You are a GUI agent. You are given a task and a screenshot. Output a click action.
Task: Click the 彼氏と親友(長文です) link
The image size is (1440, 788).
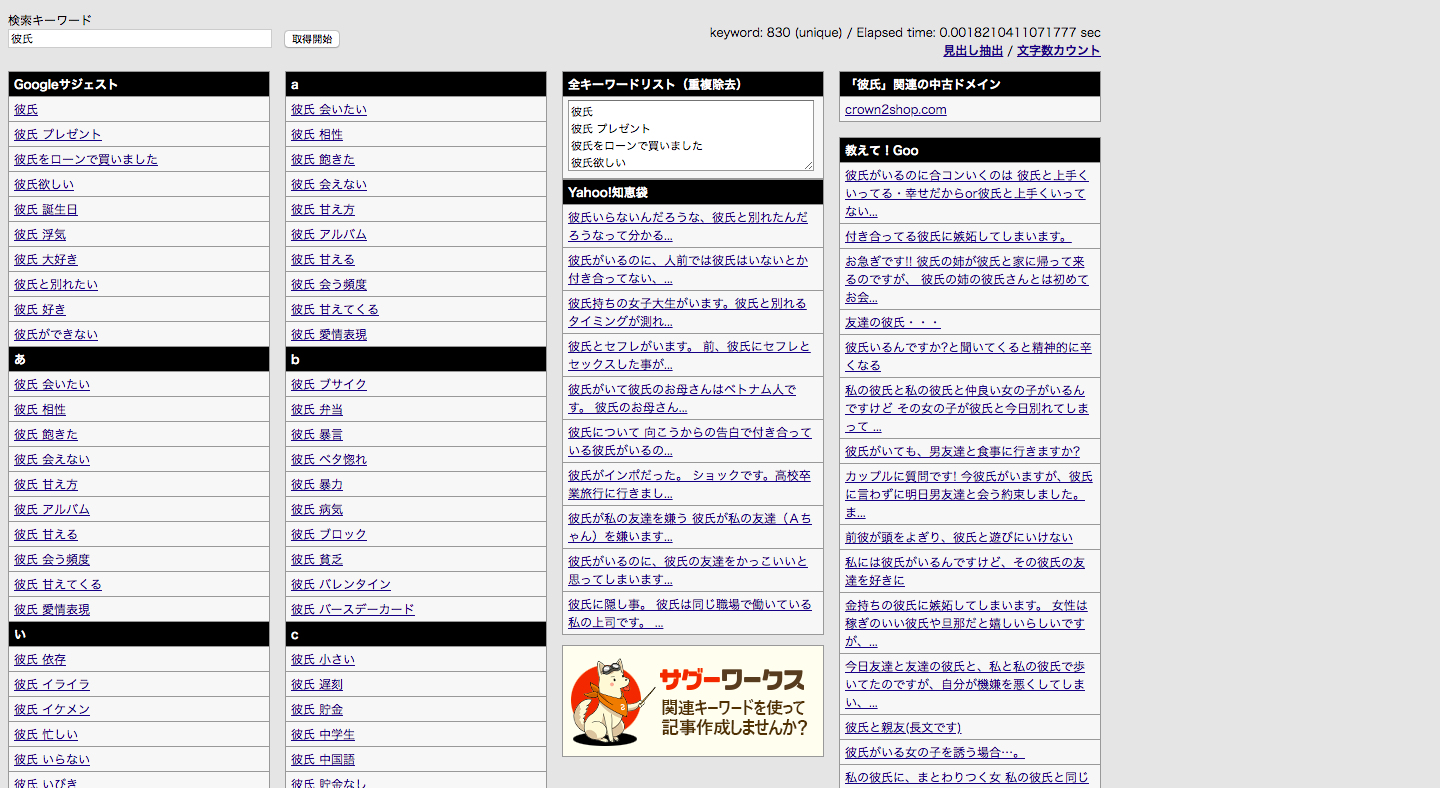point(903,727)
